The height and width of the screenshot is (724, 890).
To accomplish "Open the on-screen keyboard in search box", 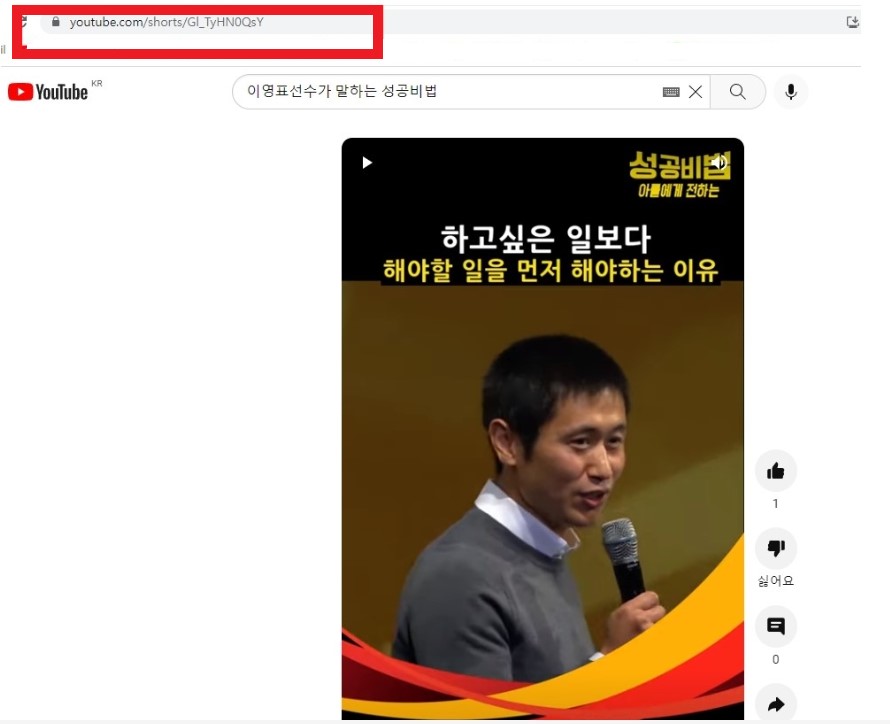I will point(671,92).
